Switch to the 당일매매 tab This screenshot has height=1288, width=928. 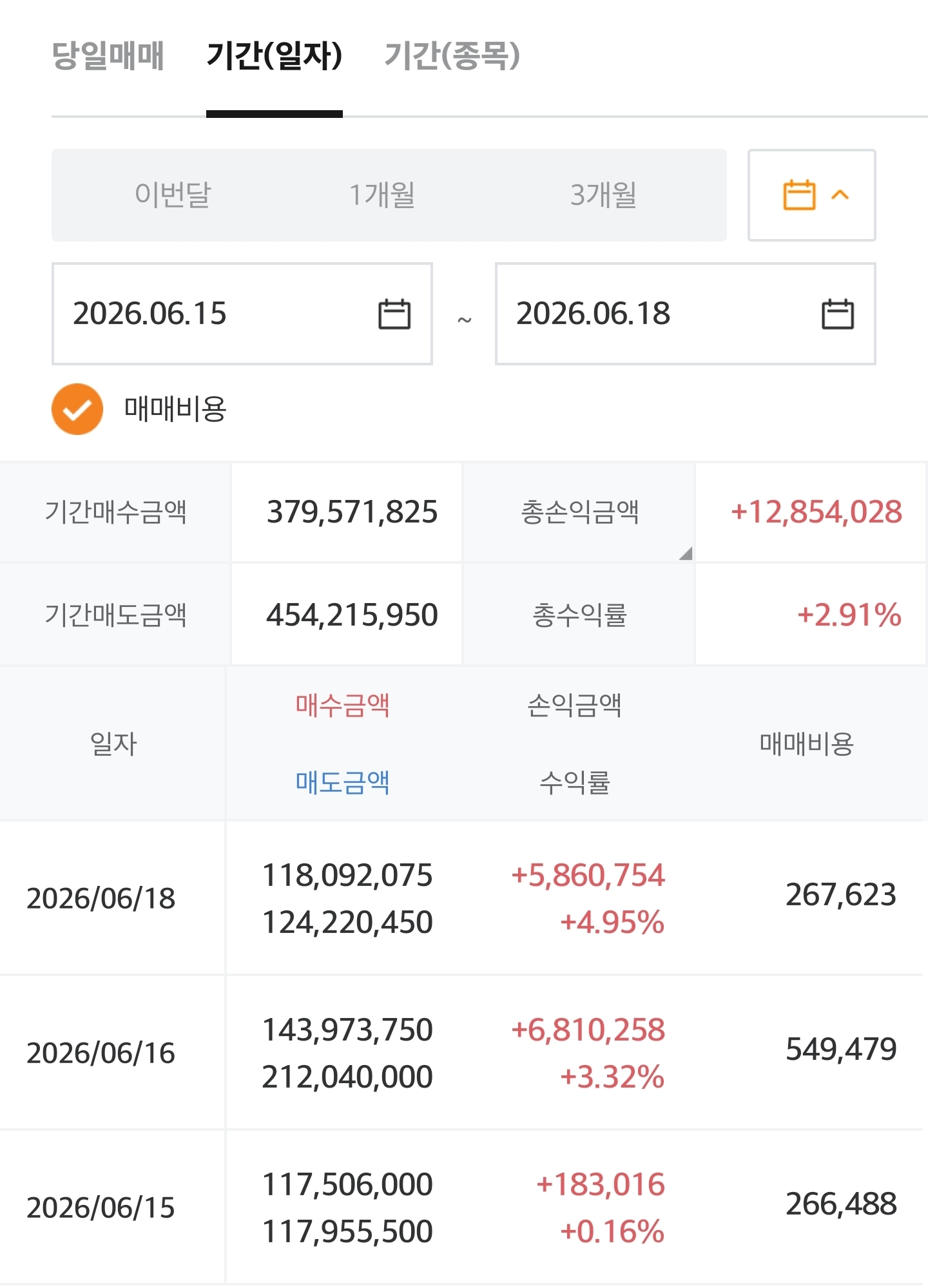[108, 55]
